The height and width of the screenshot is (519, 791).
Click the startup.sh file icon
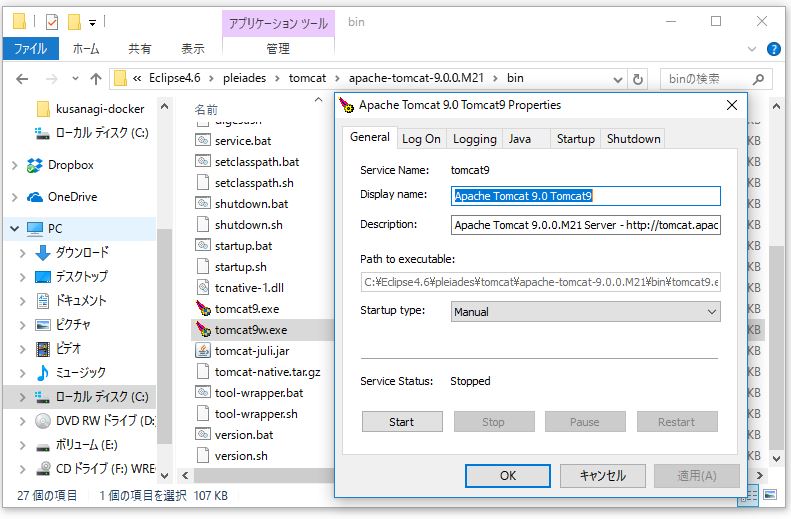click(x=203, y=267)
